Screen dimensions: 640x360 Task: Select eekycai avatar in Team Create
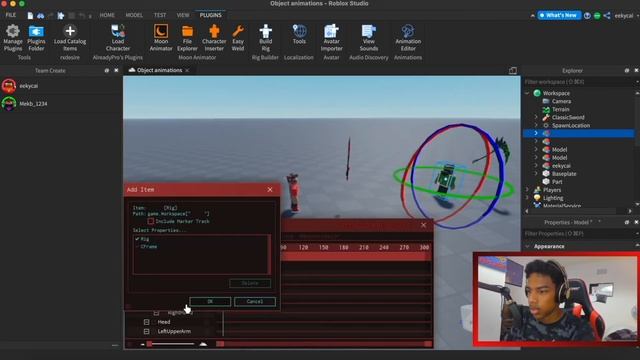(x=9, y=86)
